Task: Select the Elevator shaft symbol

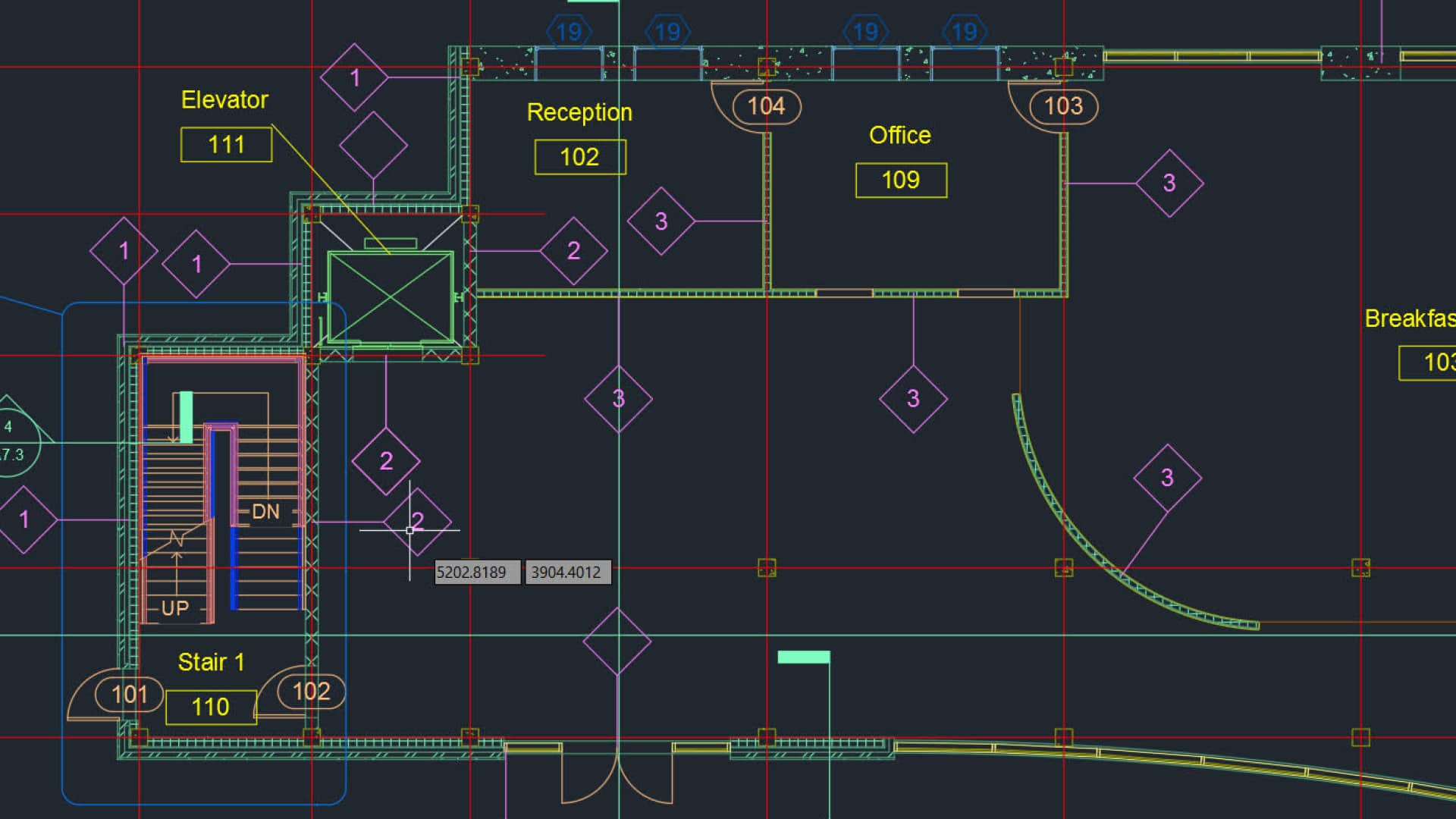Action: (x=390, y=296)
